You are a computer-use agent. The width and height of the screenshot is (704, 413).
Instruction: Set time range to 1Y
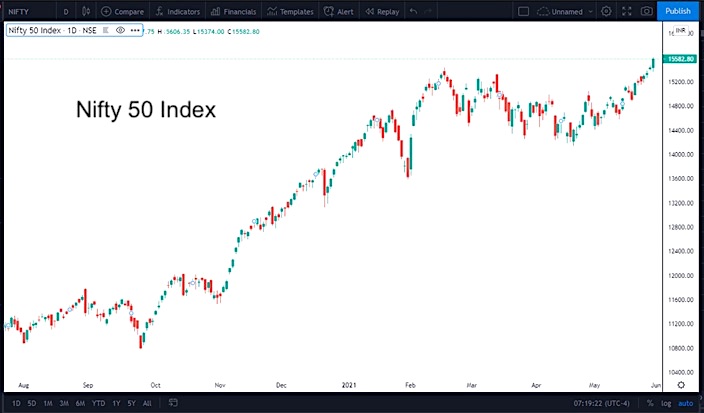(116, 403)
